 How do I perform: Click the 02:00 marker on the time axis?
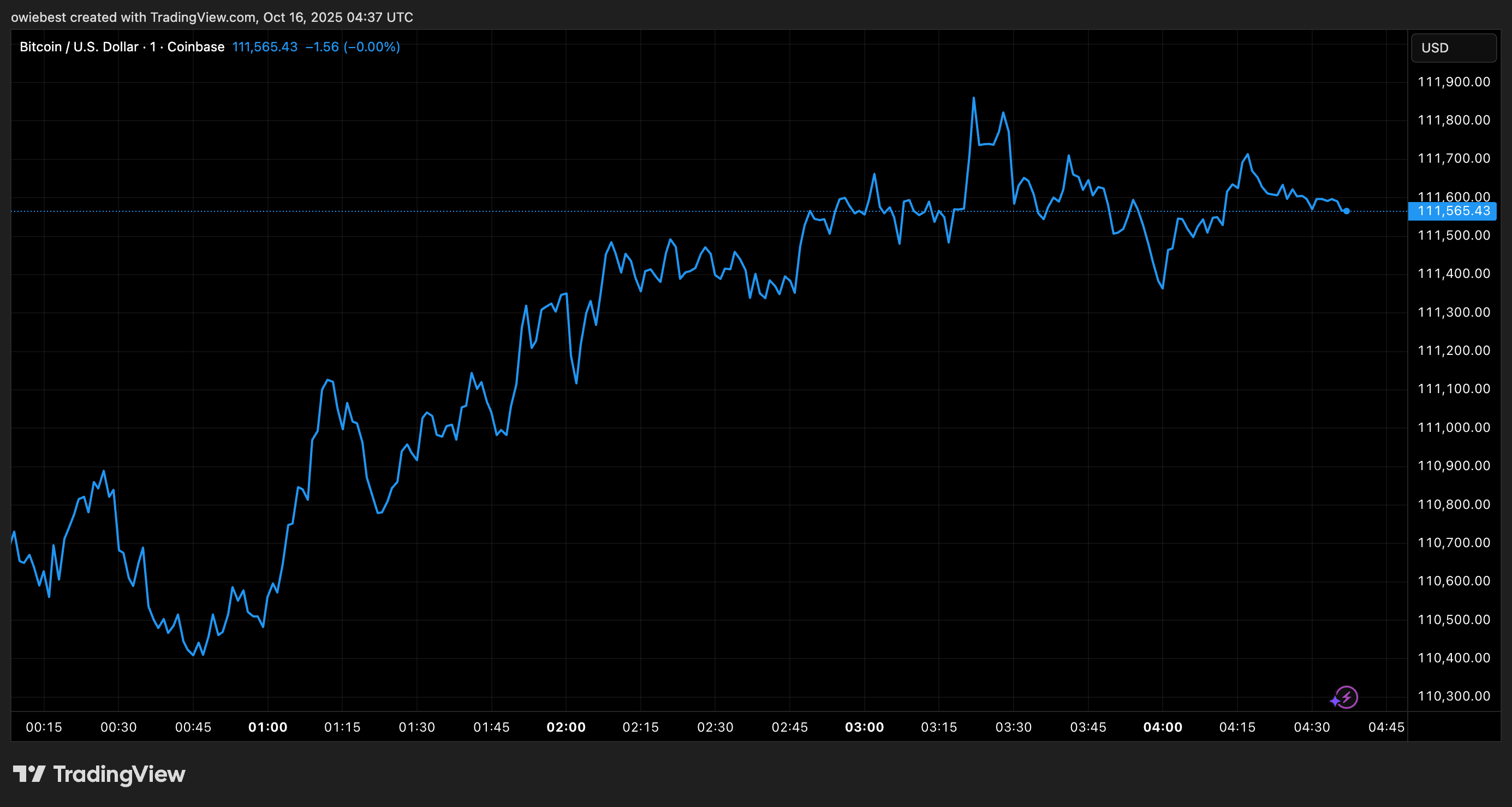[566, 727]
